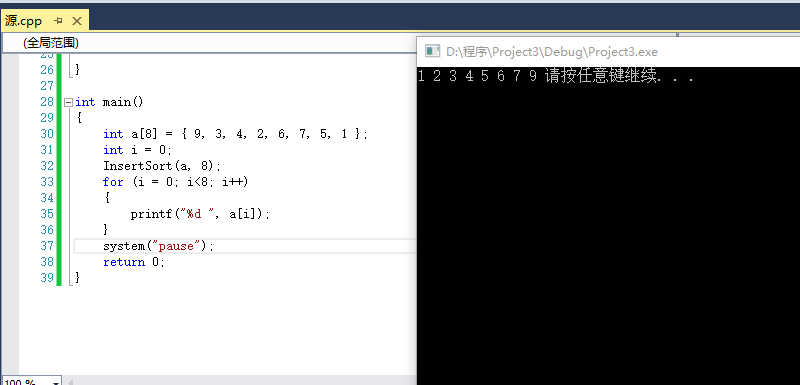This screenshot has width=800, height=385.
Task: Open the (全局范围) scope dropdown
Action: (209, 43)
